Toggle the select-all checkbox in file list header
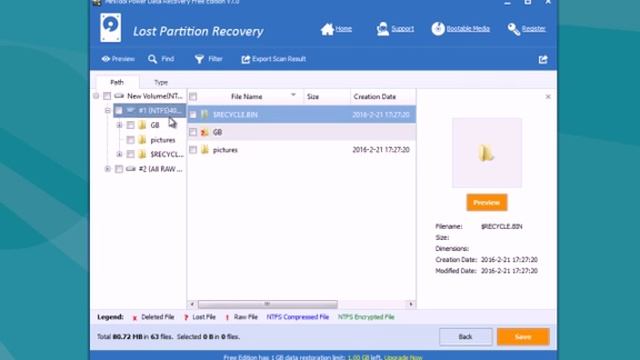 point(193,97)
